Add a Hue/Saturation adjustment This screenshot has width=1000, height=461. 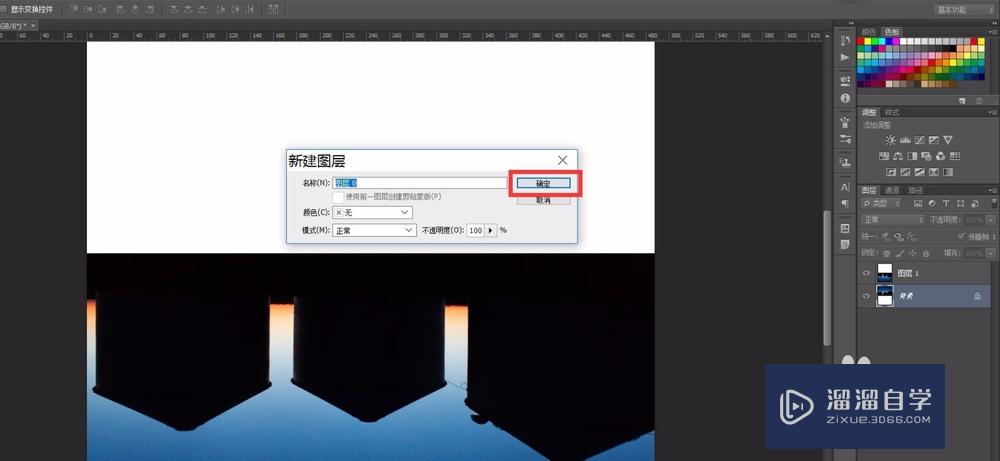(x=884, y=156)
